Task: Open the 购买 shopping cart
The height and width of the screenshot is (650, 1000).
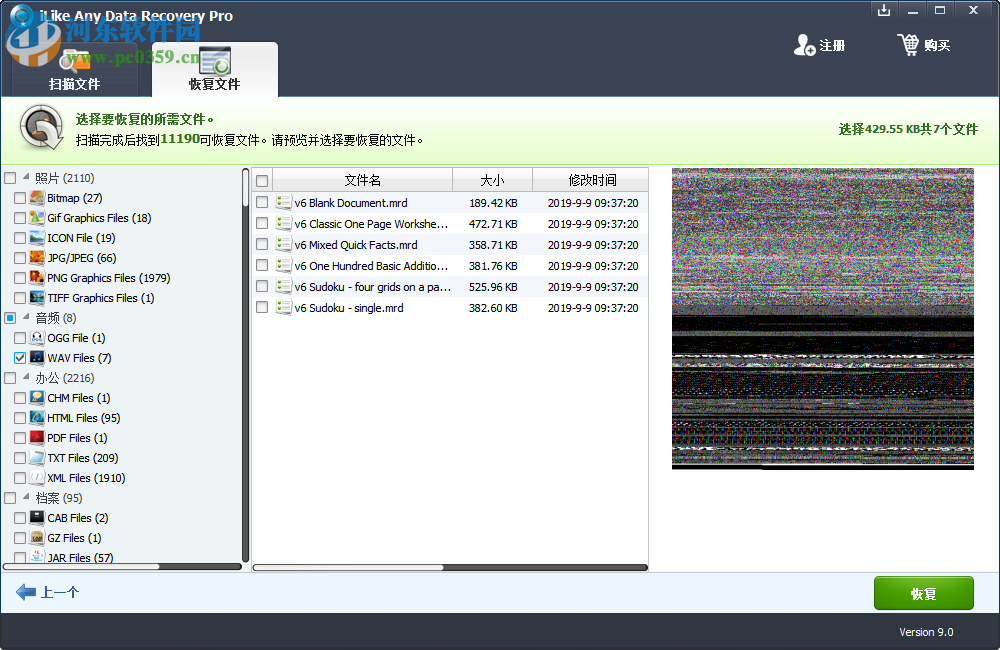Action: (910, 45)
